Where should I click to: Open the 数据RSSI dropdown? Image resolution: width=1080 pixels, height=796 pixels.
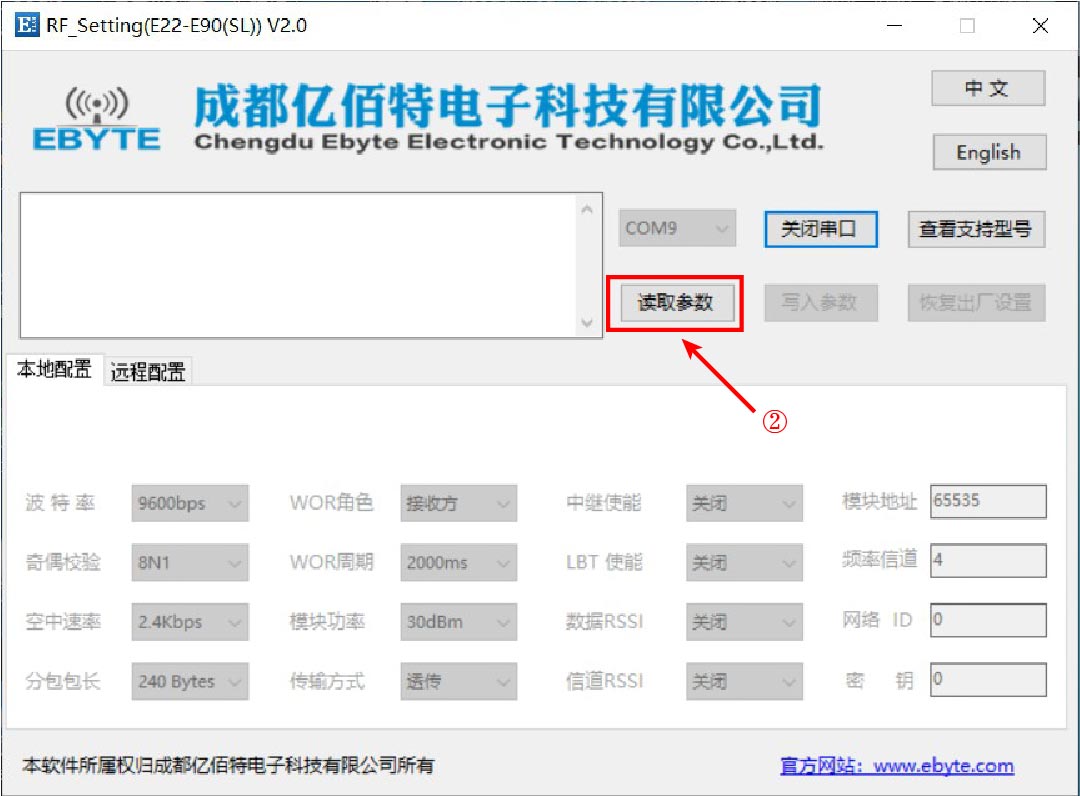745,622
